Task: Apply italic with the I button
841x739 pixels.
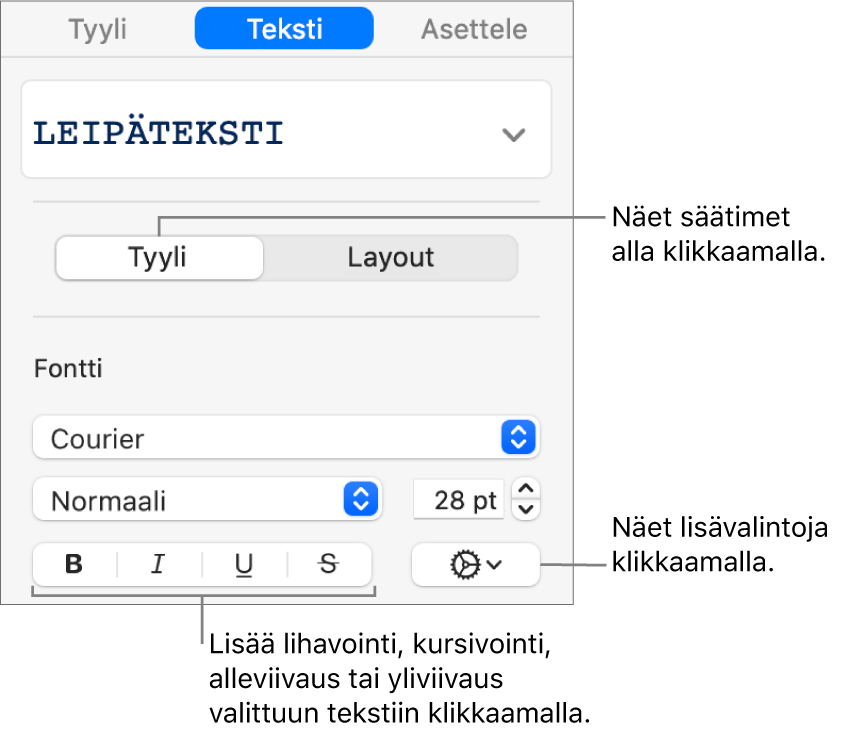Action: tap(159, 564)
